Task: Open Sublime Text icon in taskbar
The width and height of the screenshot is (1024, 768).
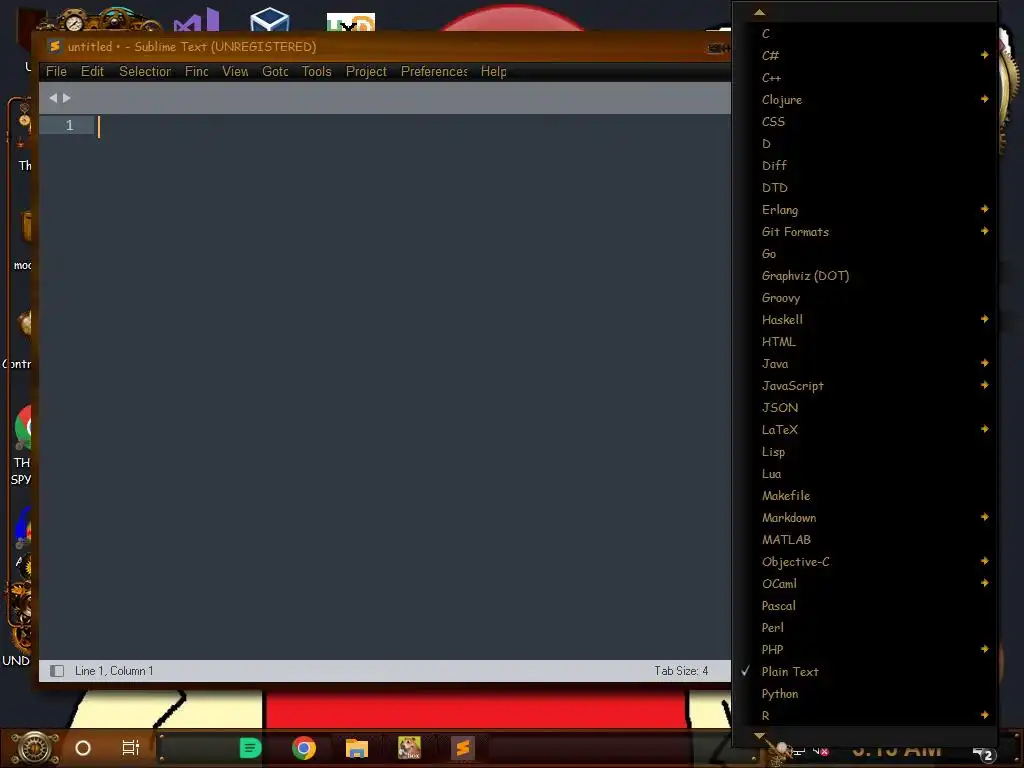Action: [462, 748]
